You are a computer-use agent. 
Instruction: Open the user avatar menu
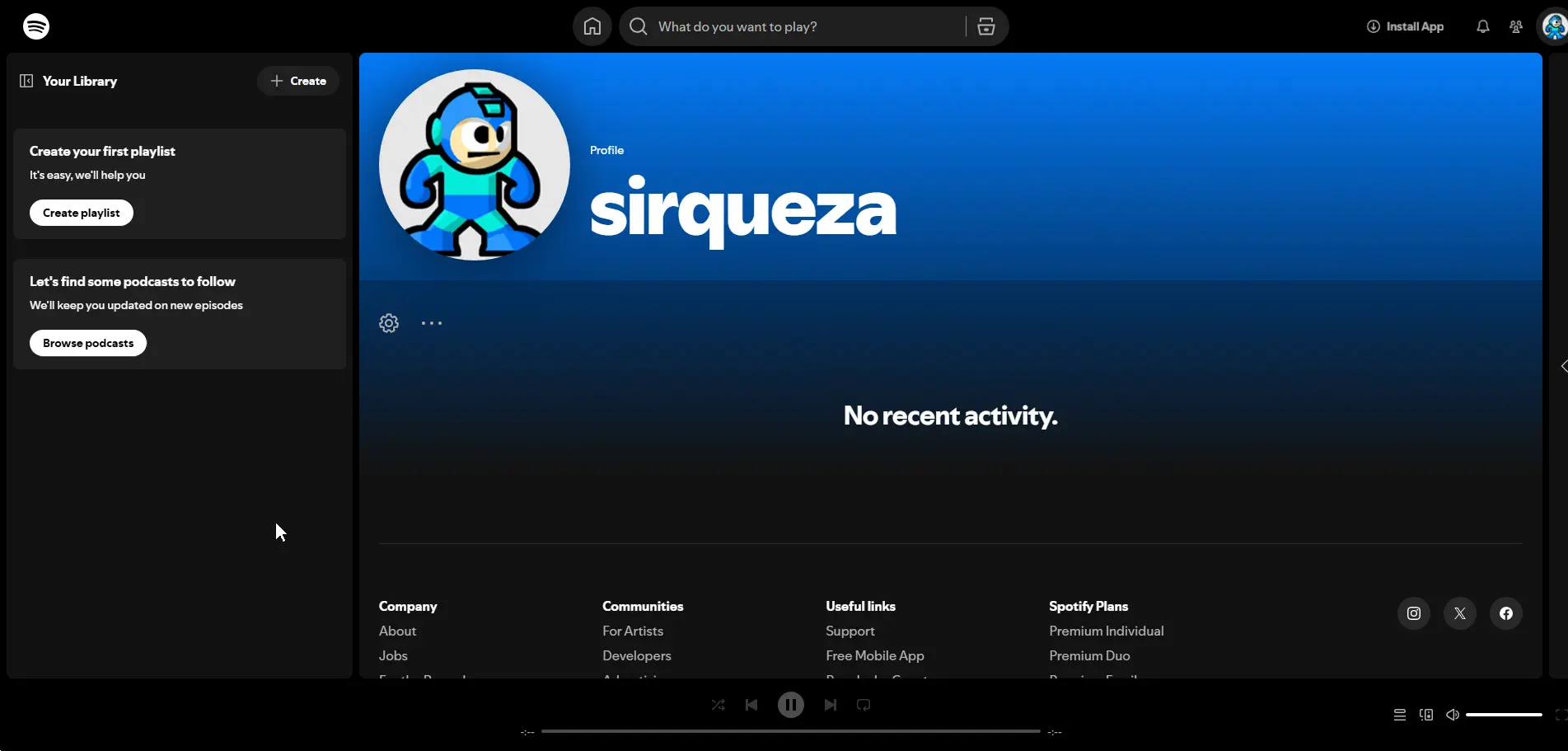click(x=1555, y=26)
